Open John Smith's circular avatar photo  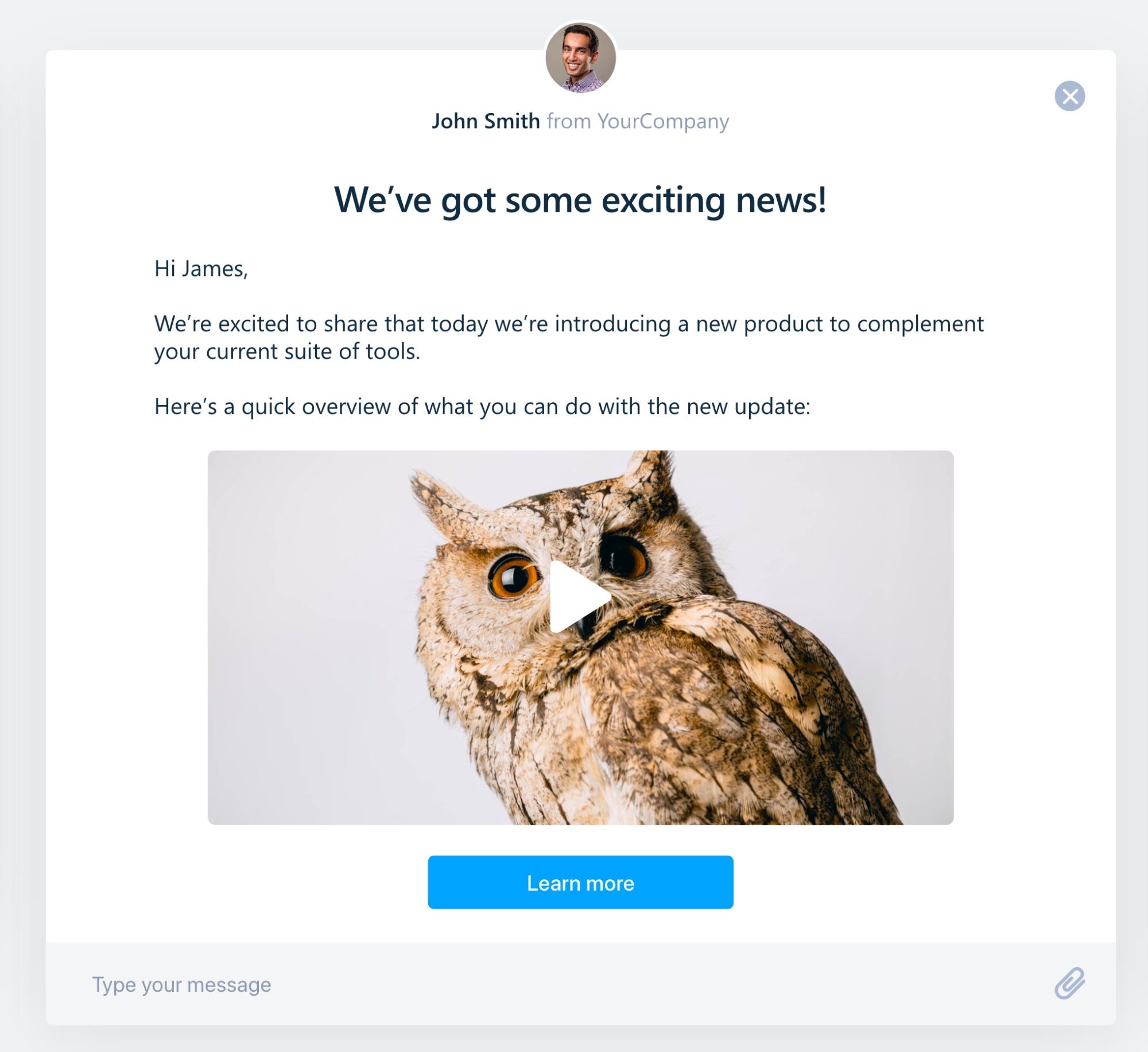point(580,57)
